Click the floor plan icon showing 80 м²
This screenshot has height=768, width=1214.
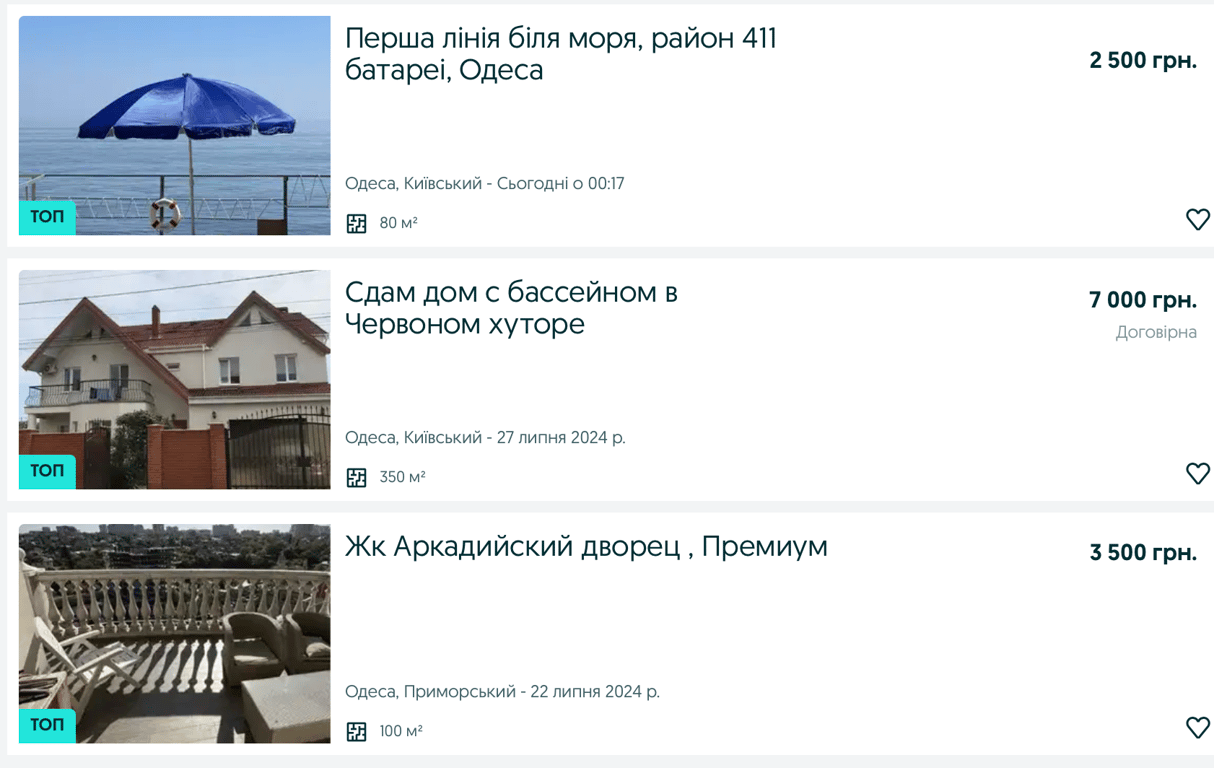tap(356, 222)
